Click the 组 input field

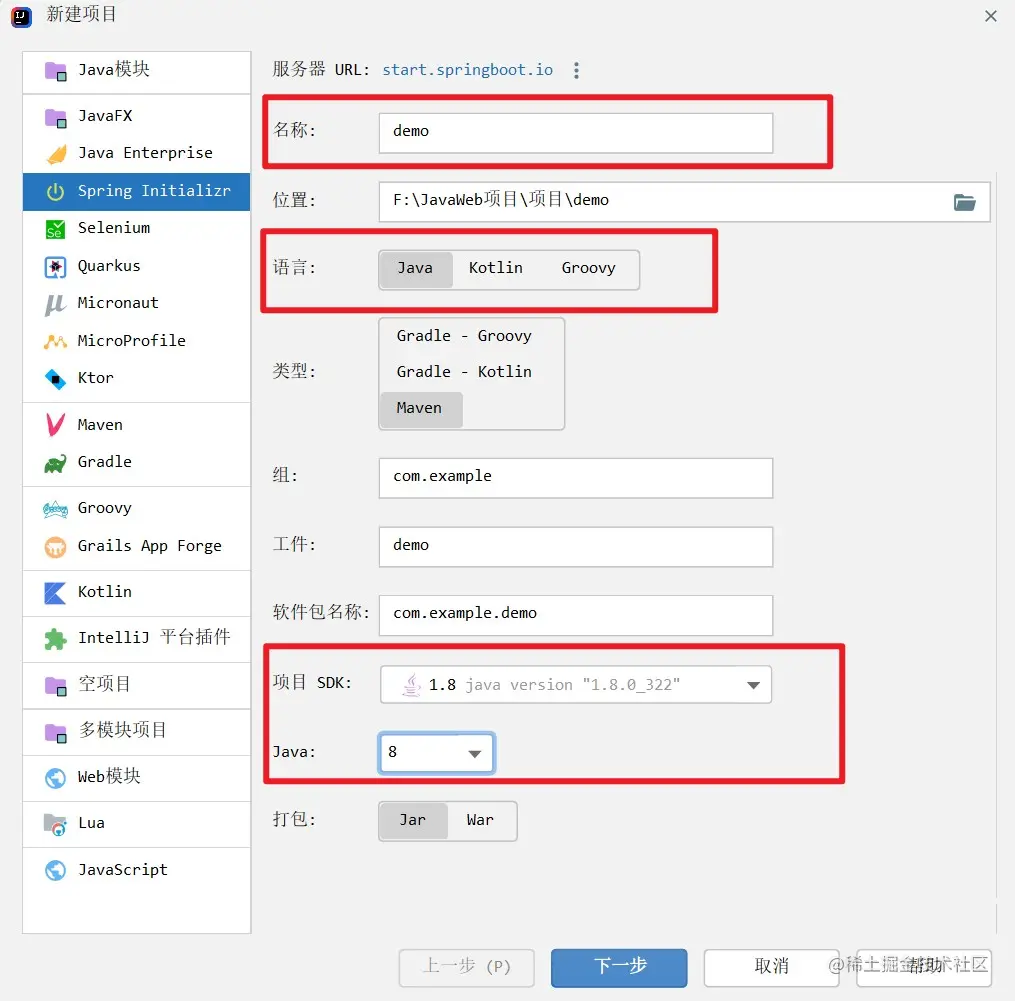[x=575, y=478]
